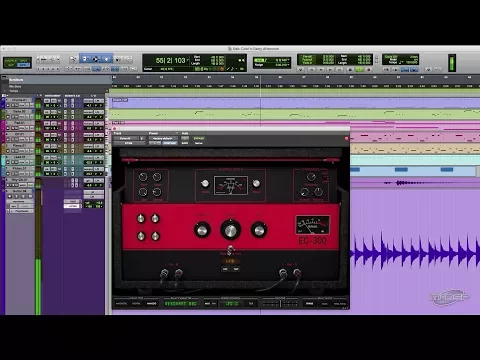This screenshot has height=360, width=480.
Task: Click the bottom slider in the plugin footer
Action: (x=280, y=304)
